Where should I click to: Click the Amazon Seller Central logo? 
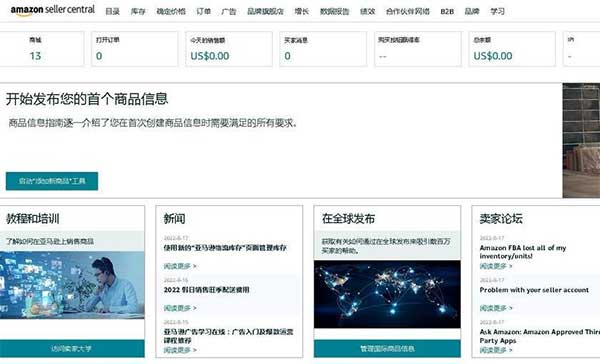(x=52, y=10)
